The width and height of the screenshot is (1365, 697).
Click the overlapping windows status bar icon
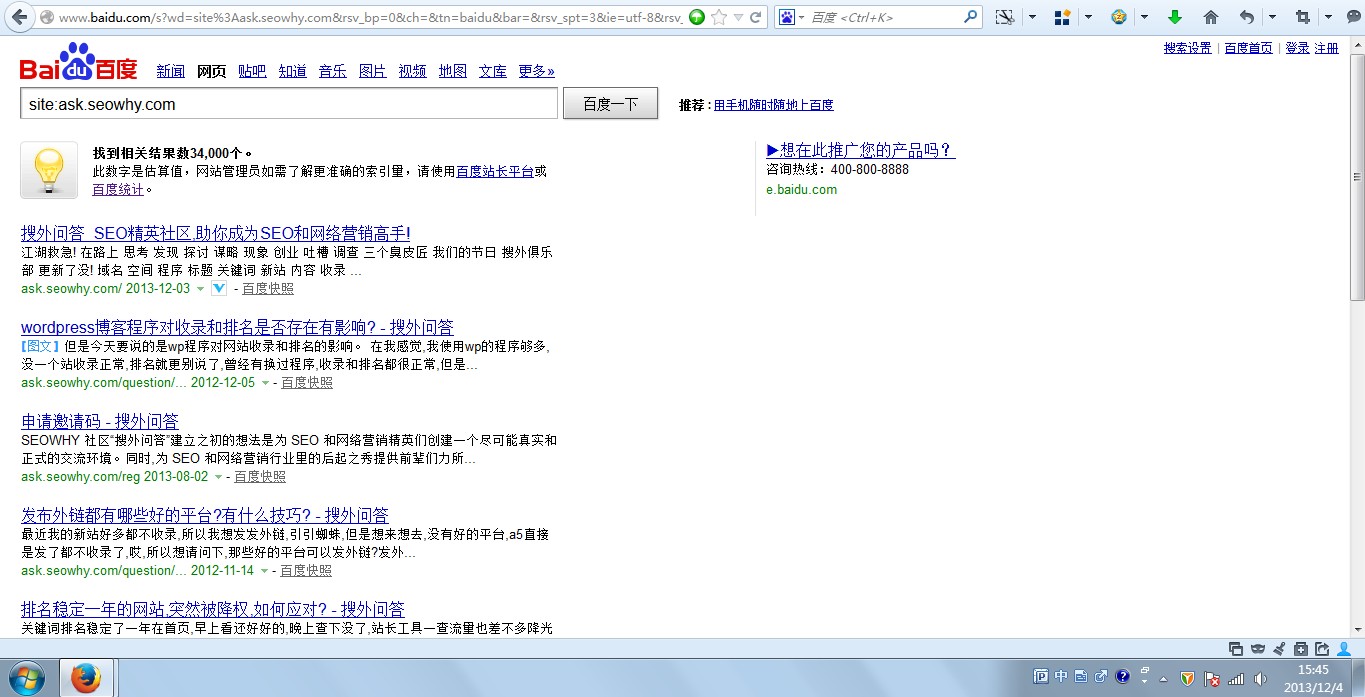(x=1236, y=648)
